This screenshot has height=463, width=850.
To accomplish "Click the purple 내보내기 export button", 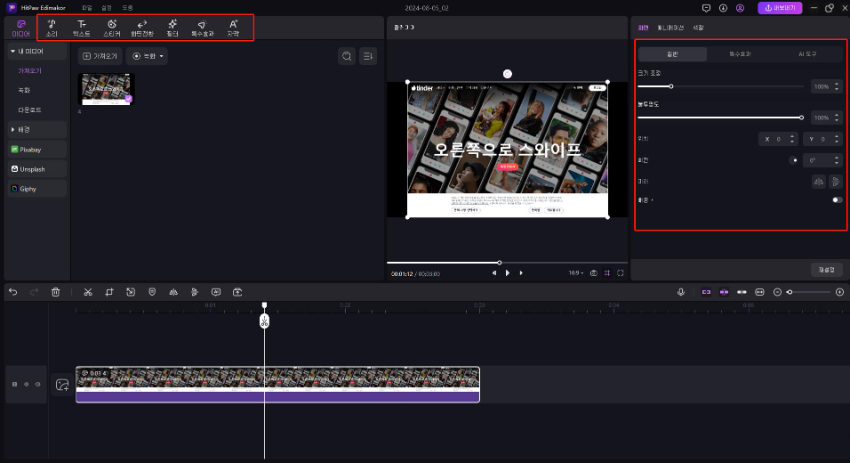I will coord(780,7).
